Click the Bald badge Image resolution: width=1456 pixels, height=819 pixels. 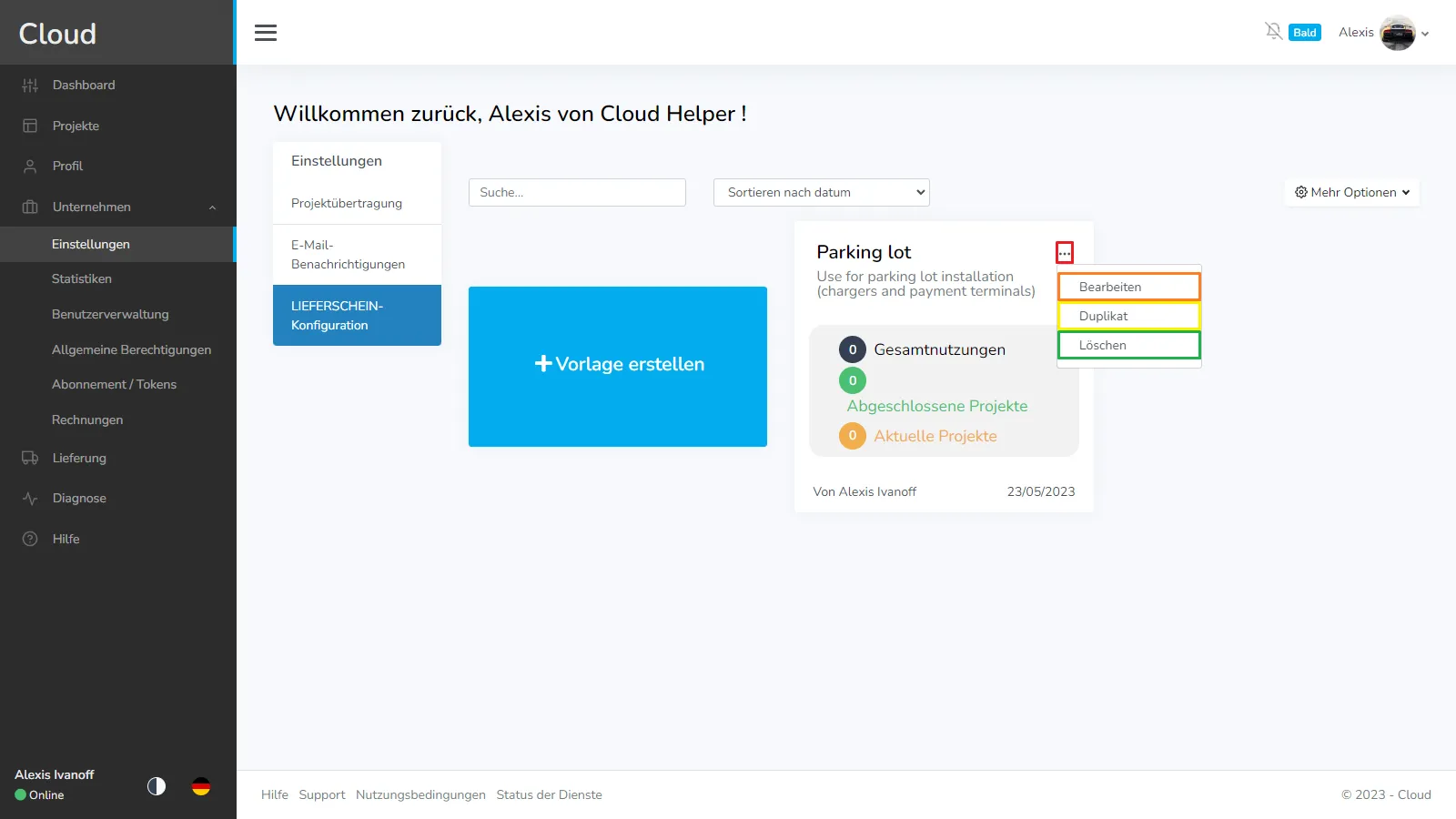point(1305,32)
